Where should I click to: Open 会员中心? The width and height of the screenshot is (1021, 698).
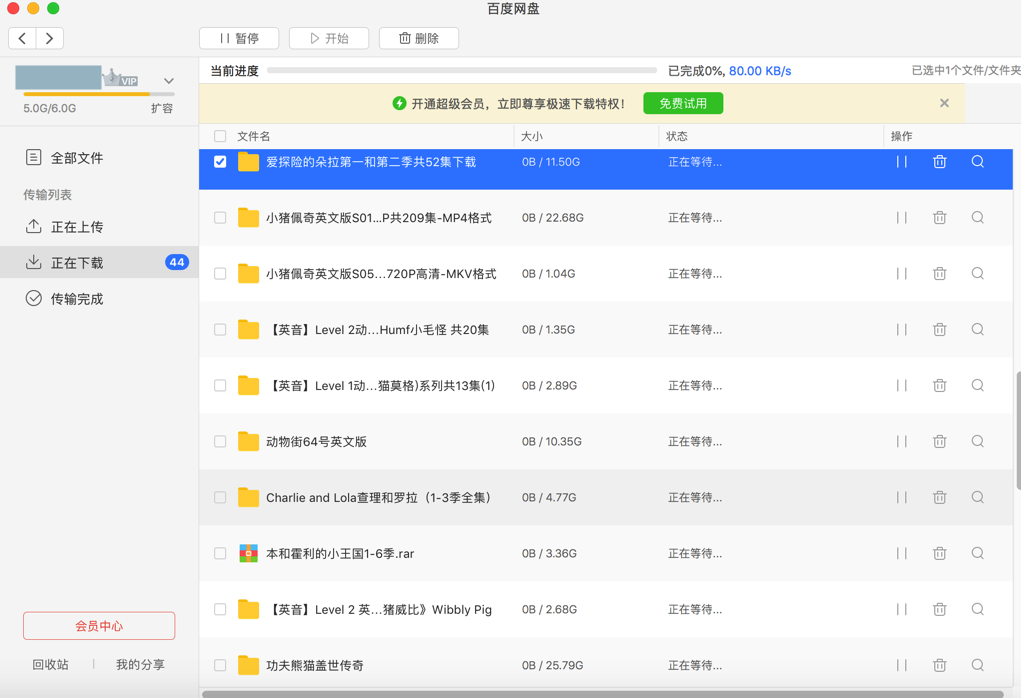coord(99,626)
